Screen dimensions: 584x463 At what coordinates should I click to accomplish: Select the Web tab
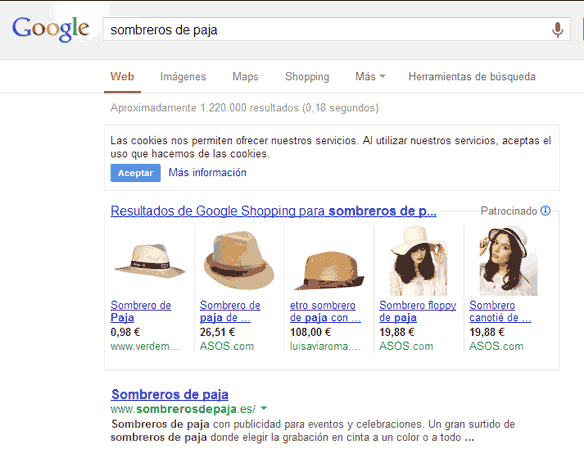(x=122, y=77)
